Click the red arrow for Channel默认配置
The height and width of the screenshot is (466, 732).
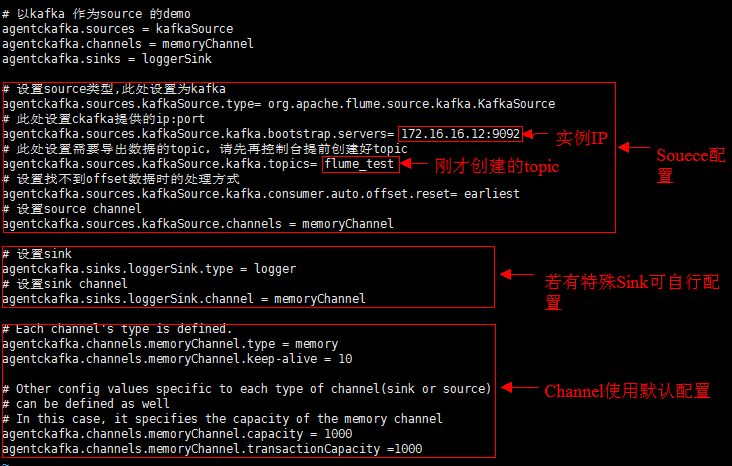[x=516, y=387]
